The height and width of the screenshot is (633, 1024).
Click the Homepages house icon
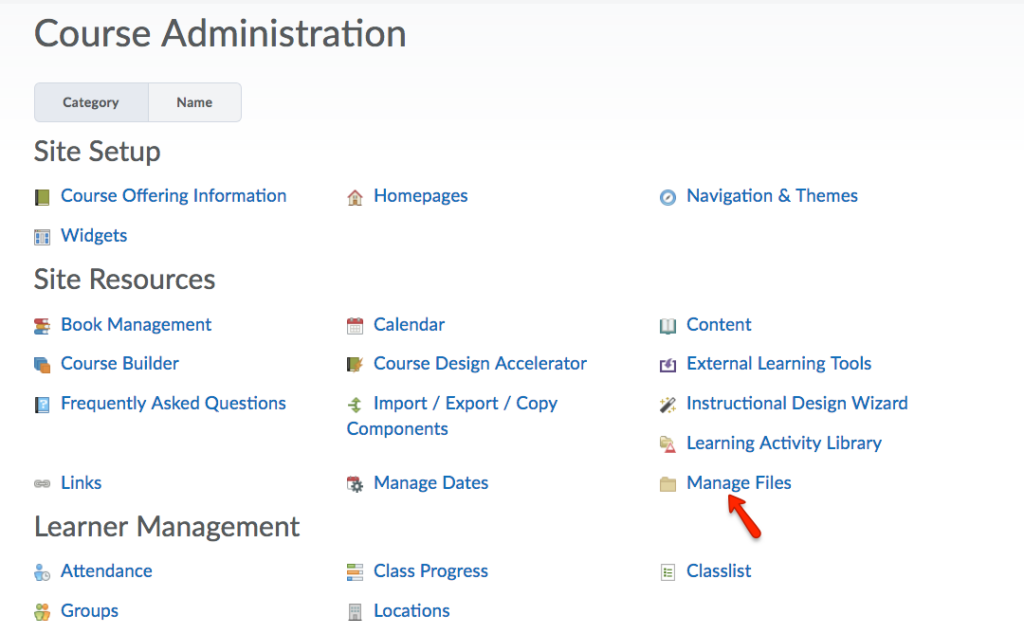click(x=355, y=197)
